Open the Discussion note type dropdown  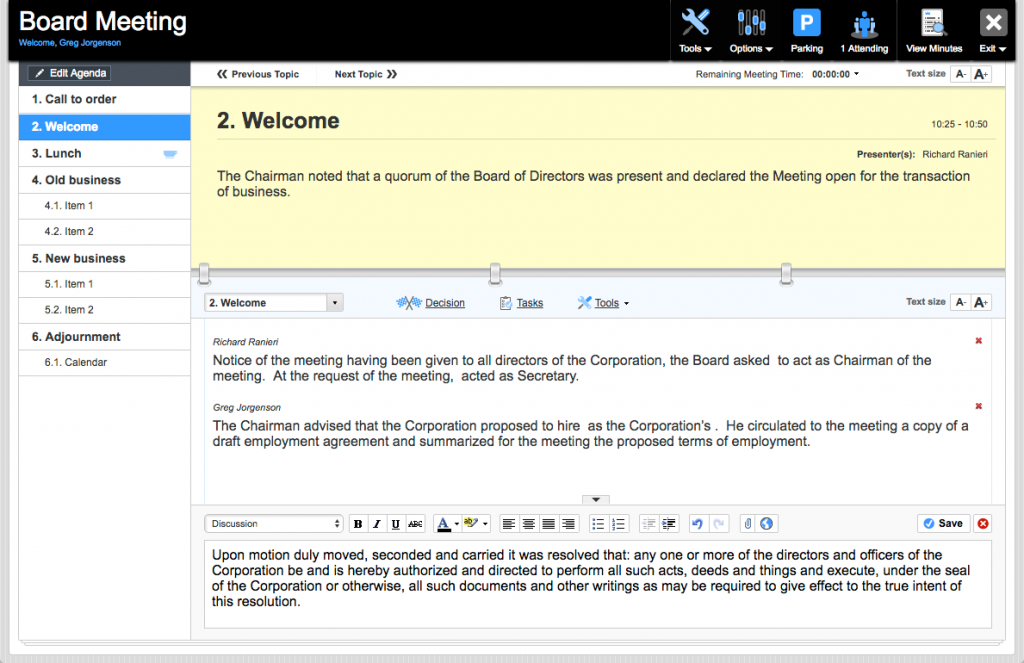pos(274,524)
